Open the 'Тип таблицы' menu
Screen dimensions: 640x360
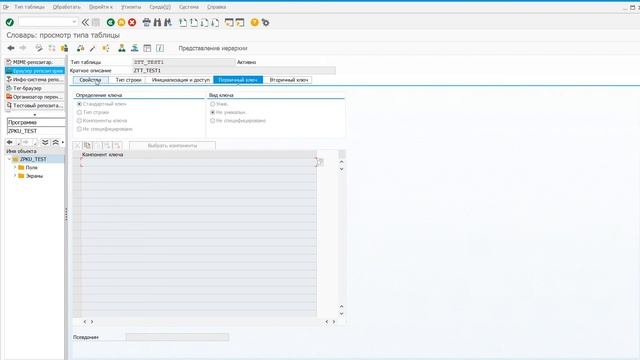pos(30,7)
